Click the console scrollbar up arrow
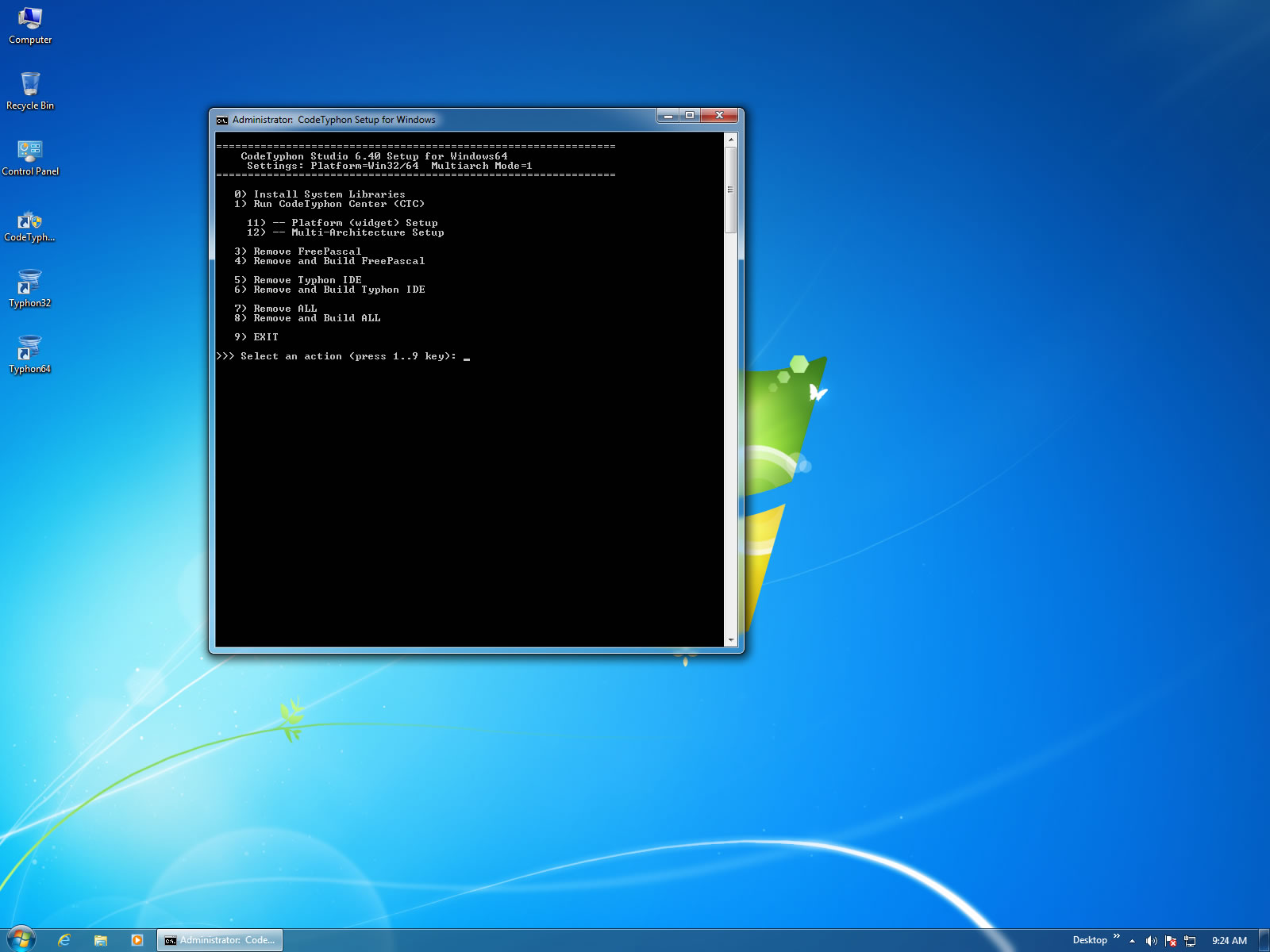 (731, 140)
